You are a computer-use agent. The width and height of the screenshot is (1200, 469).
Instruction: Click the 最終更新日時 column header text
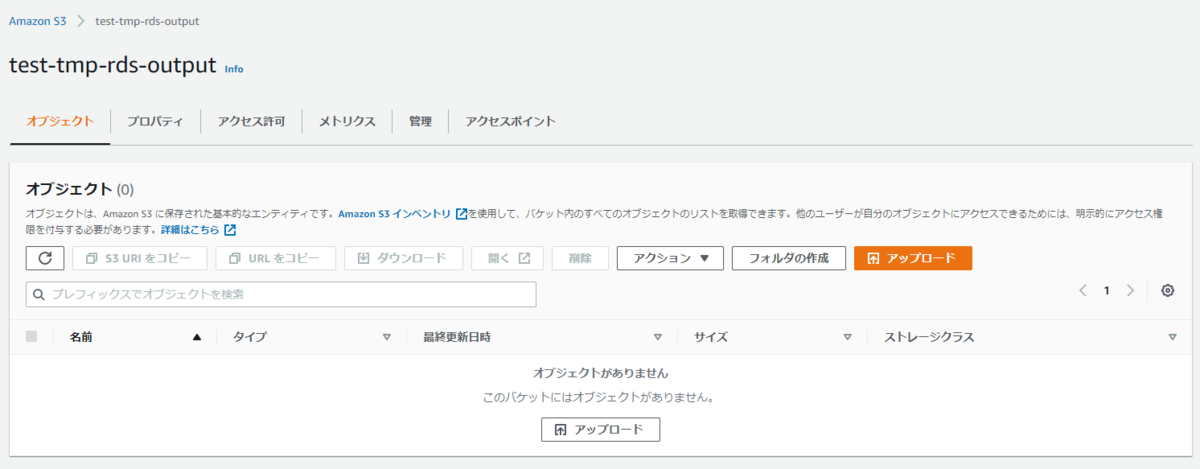[x=456, y=337]
